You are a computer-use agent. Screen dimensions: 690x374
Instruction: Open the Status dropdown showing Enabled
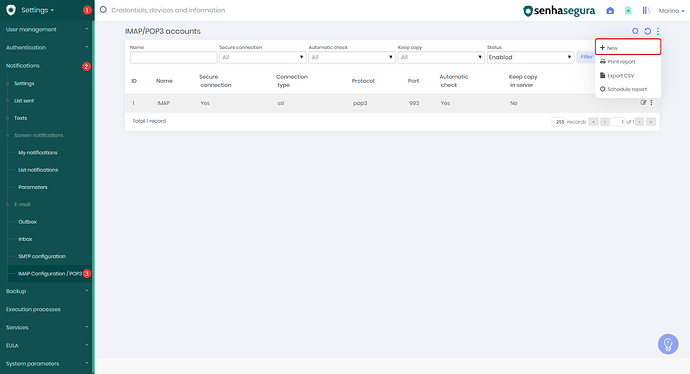click(530, 57)
